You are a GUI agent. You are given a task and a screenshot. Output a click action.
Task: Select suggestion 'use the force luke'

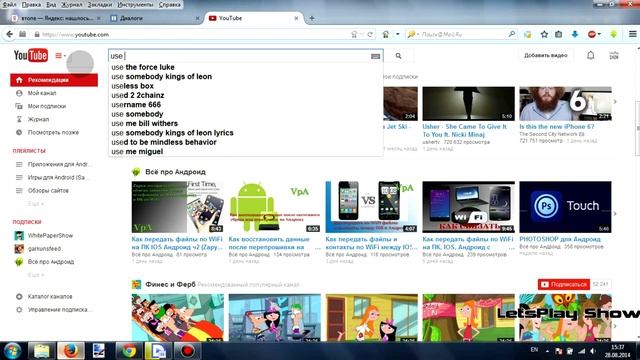[x=143, y=67]
